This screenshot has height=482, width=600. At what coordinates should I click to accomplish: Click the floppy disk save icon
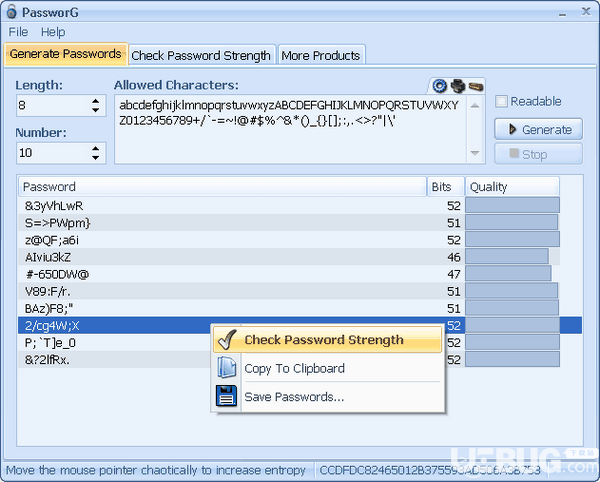pyautogui.click(x=227, y=396)
